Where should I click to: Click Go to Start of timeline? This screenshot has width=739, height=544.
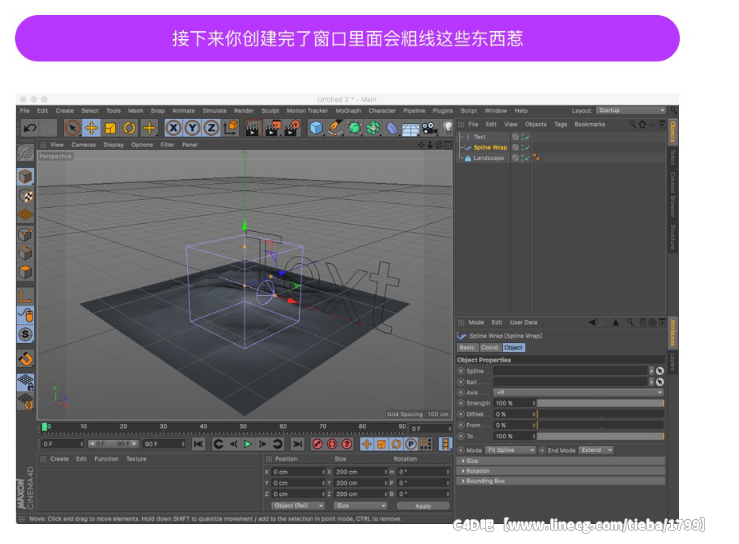[x=198, y=444]
